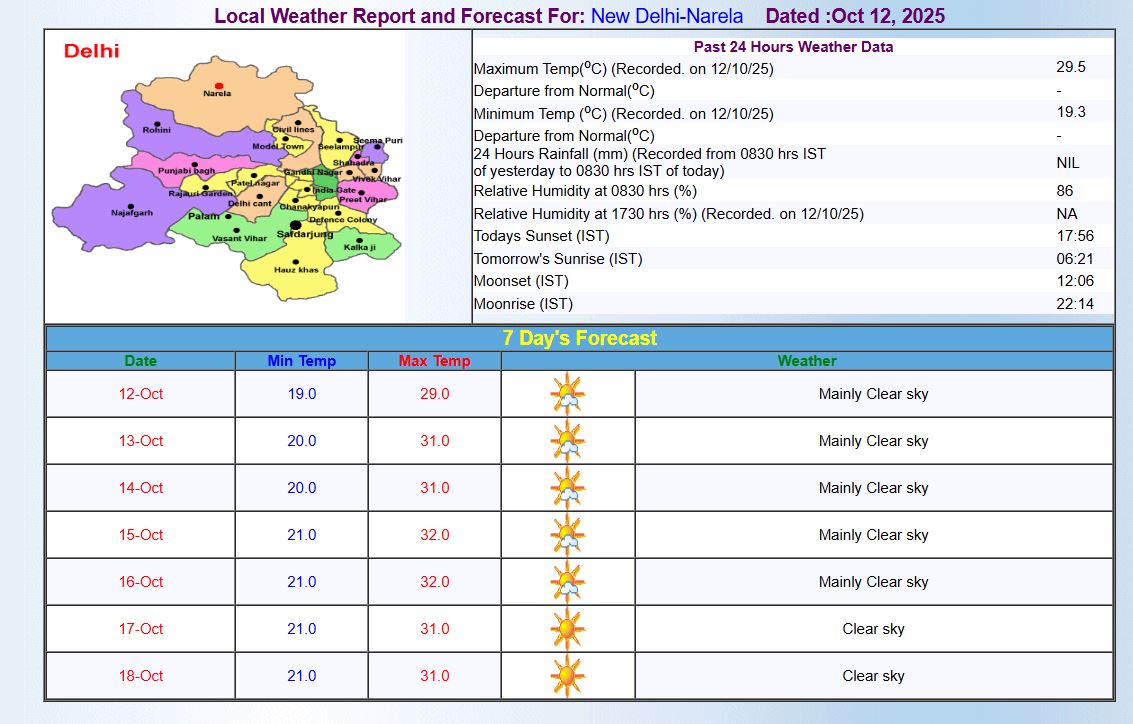
Task: Click the Max Temp column header
Action: [x=434, y=361]
